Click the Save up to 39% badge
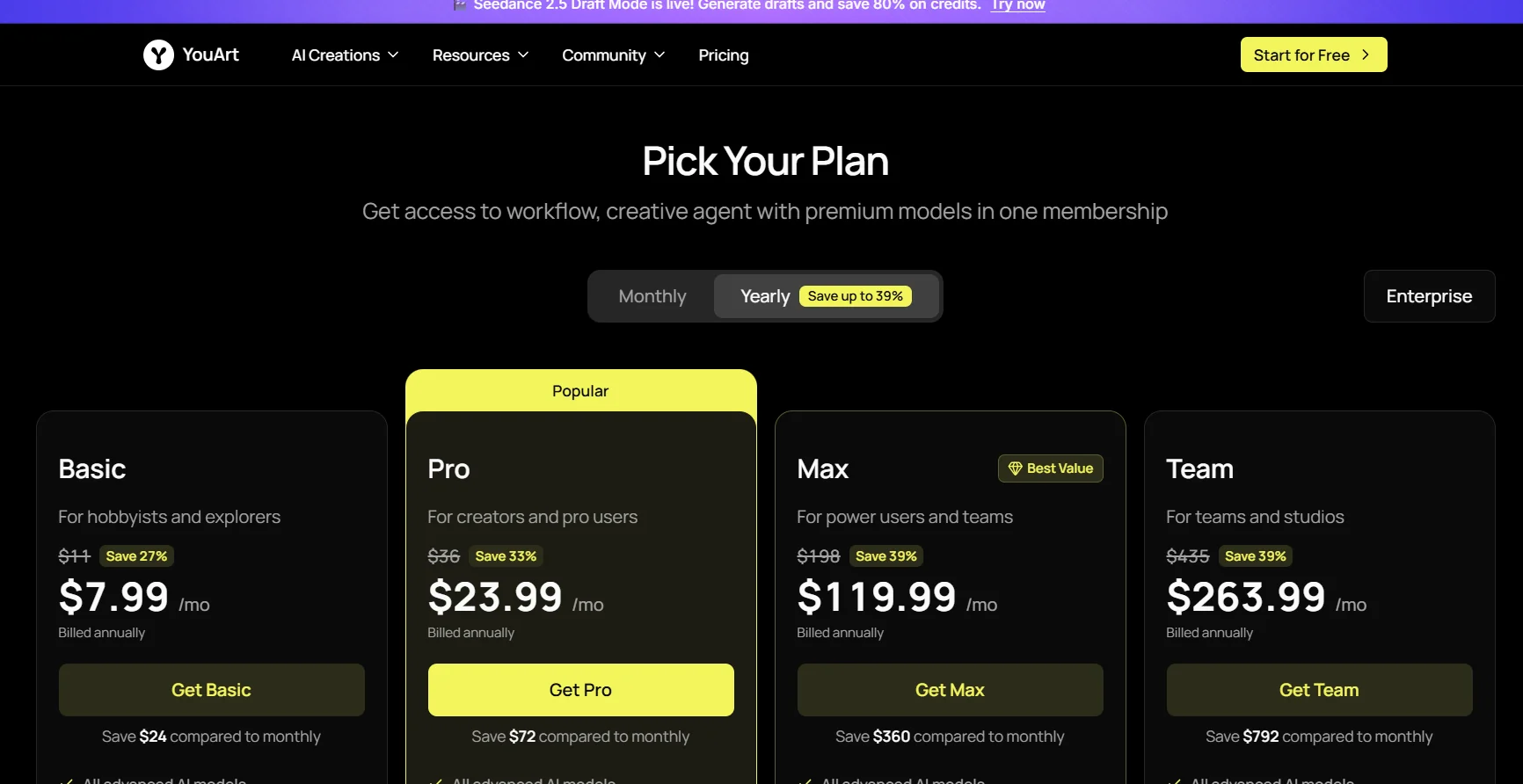 855,296
